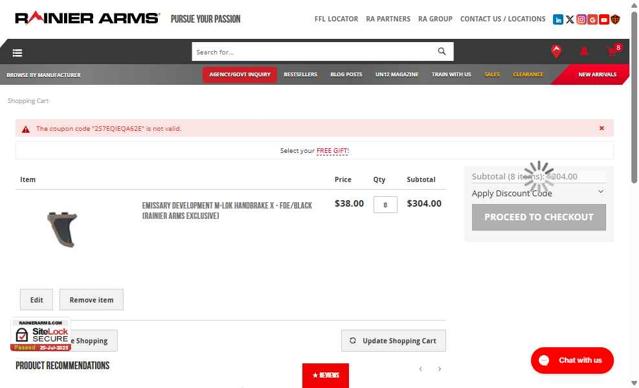The height and width of the screenshot is (388, 639).
Task: Expand Apply Discount Code section
Action: (538, 193)
